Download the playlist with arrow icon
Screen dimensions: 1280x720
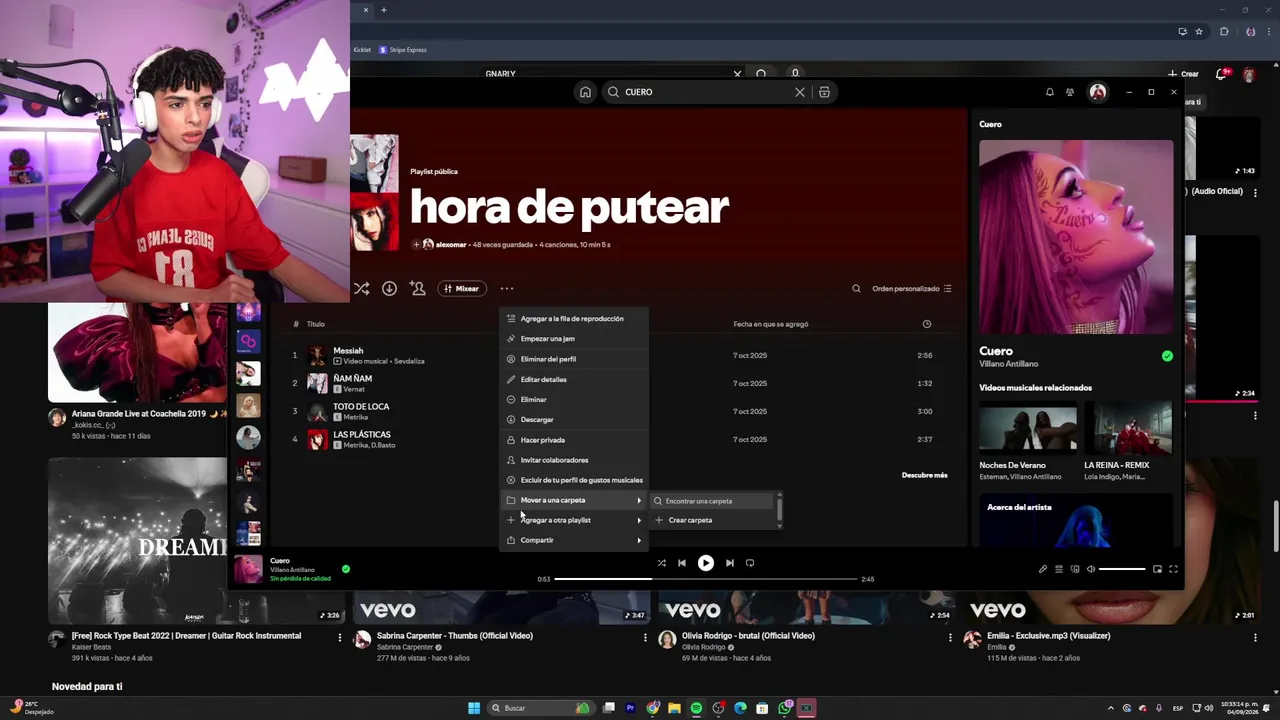(389, 288)
